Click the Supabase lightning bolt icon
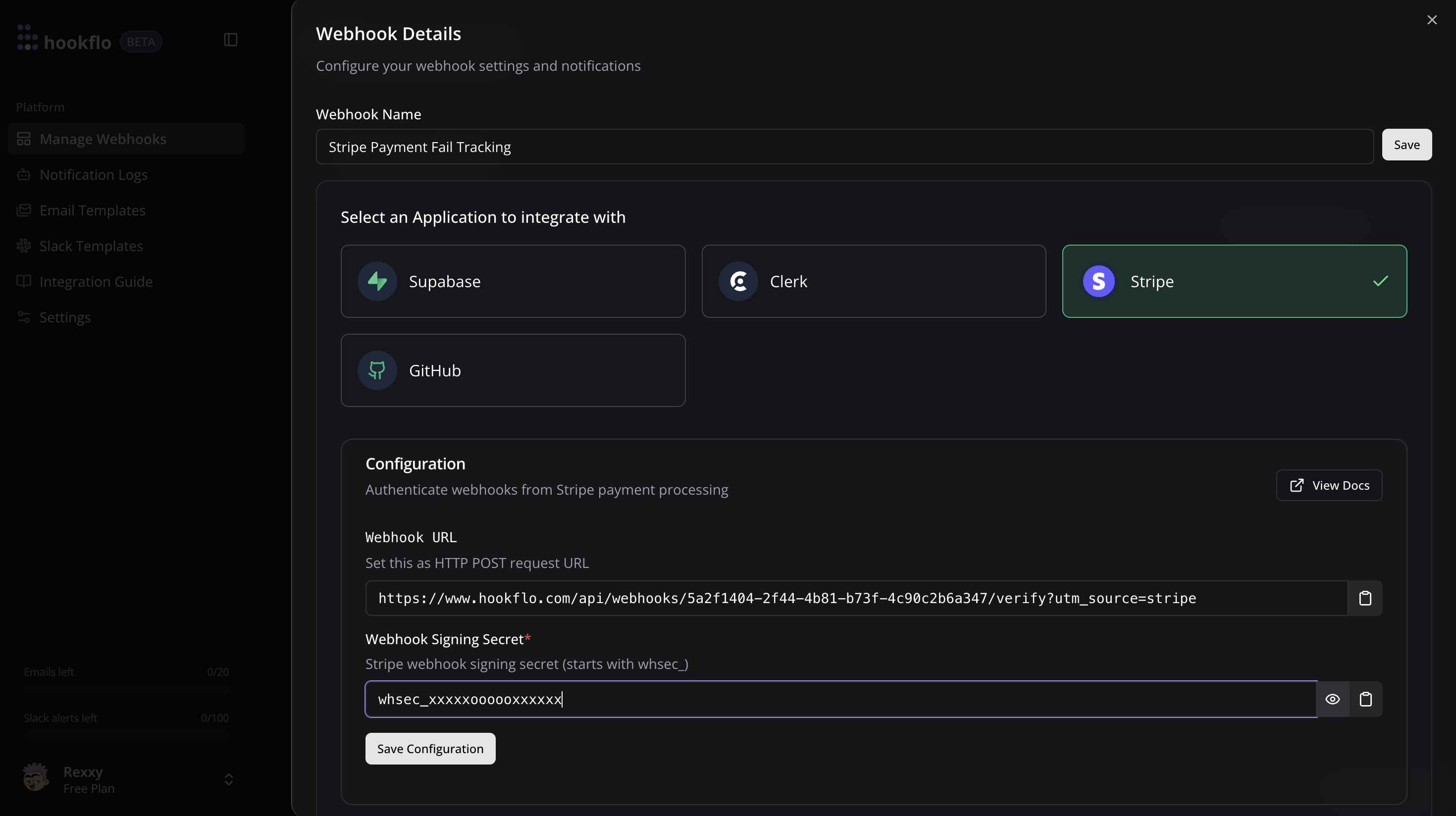This screenshot has height=816, width=1456. (x=377, y=281)
